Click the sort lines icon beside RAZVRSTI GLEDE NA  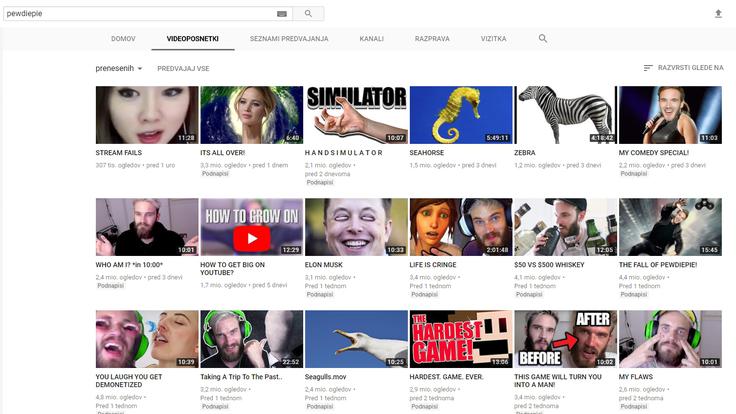click(x=648, y=68)
